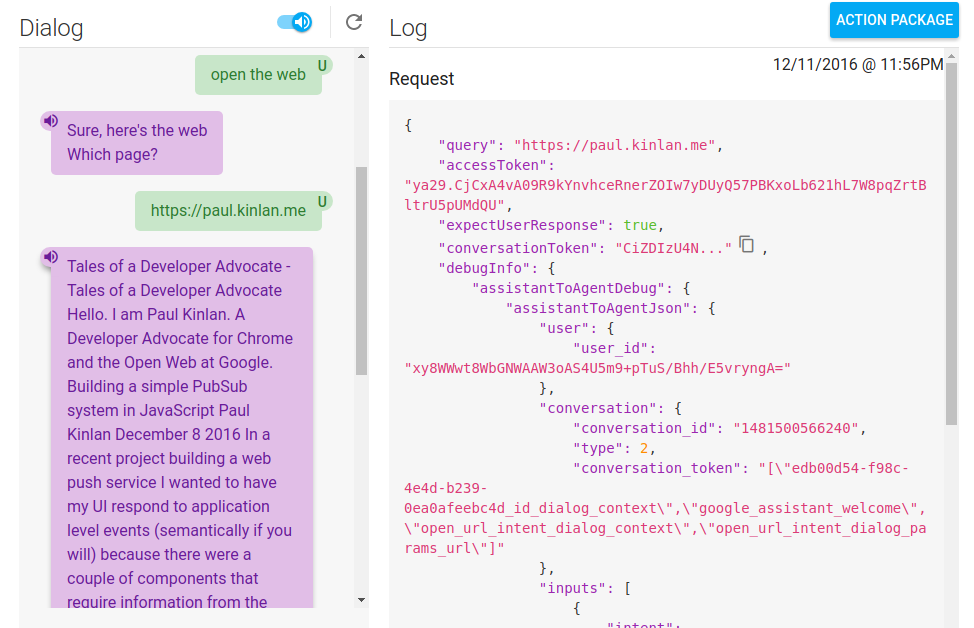Click the truncated "CiZDIzU4N..." token value
This screenshot has width=974, height=628.
(673, 248)
